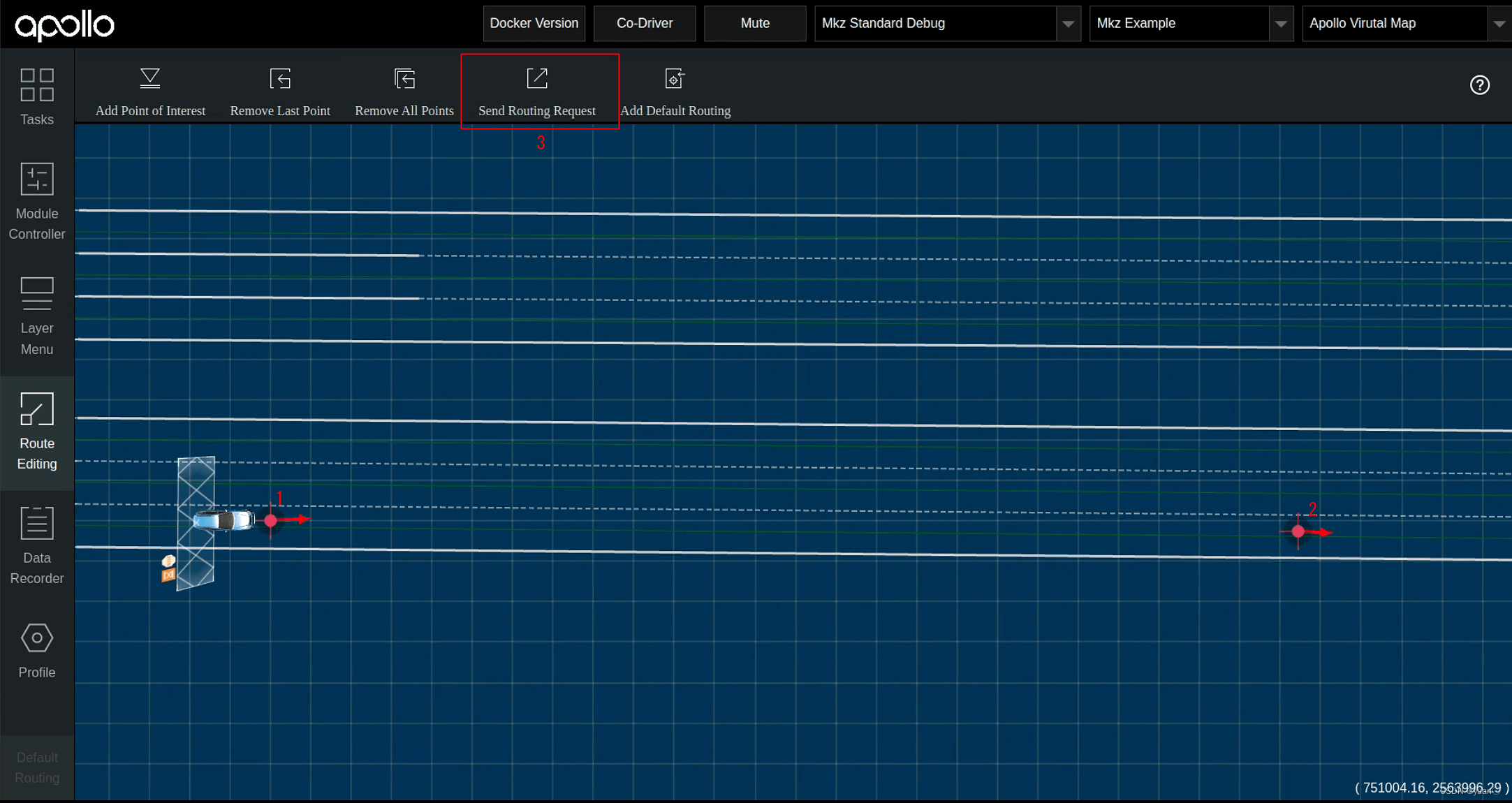1512x803 pixels.
Task: Click the Remove All Points icon
Action: tap(404, 79)
